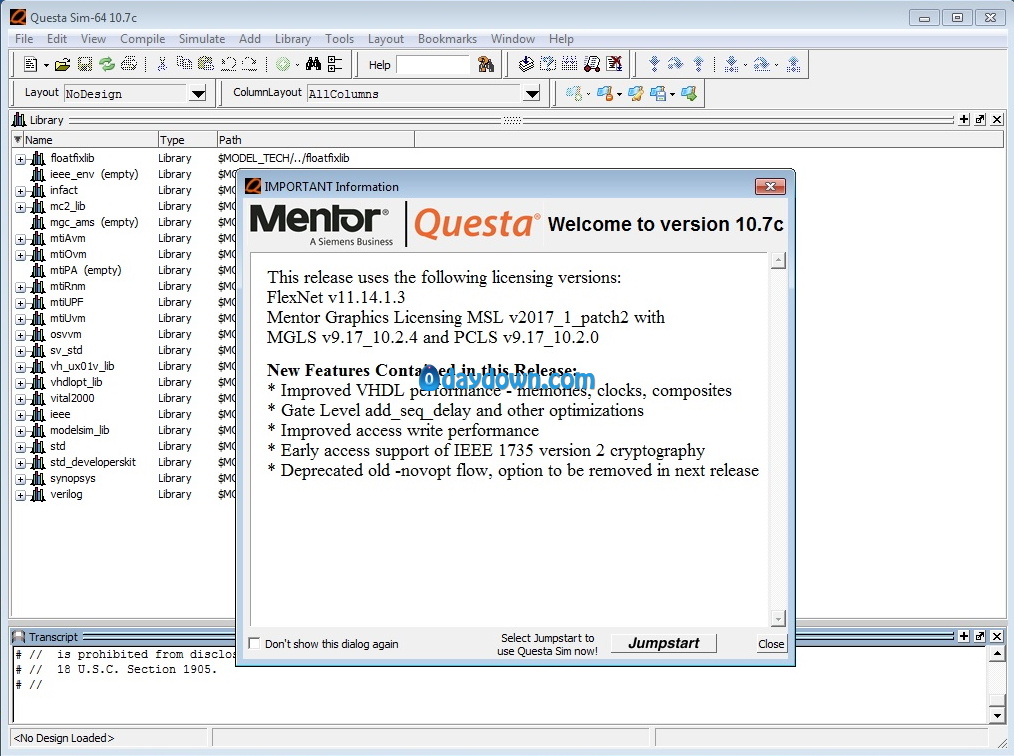Open the dropdown arrow next to New icon

[x=46, y=65]
